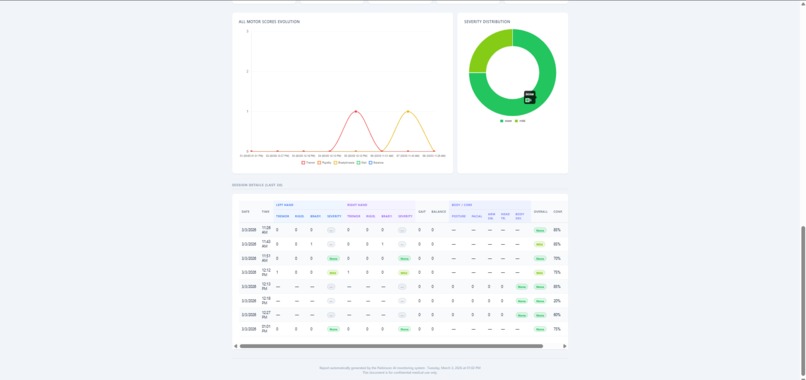Click the report auto-generated footer text
The height and width of the screenshot is (380, 806).
coord(400,368)
